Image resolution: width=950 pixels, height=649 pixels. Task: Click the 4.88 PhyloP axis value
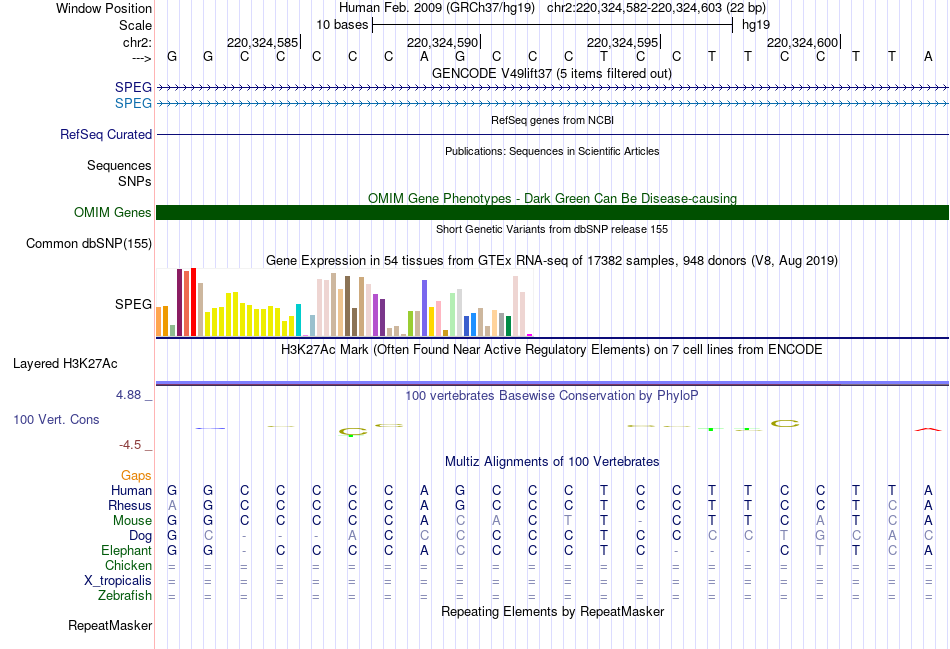coord(128,395)
